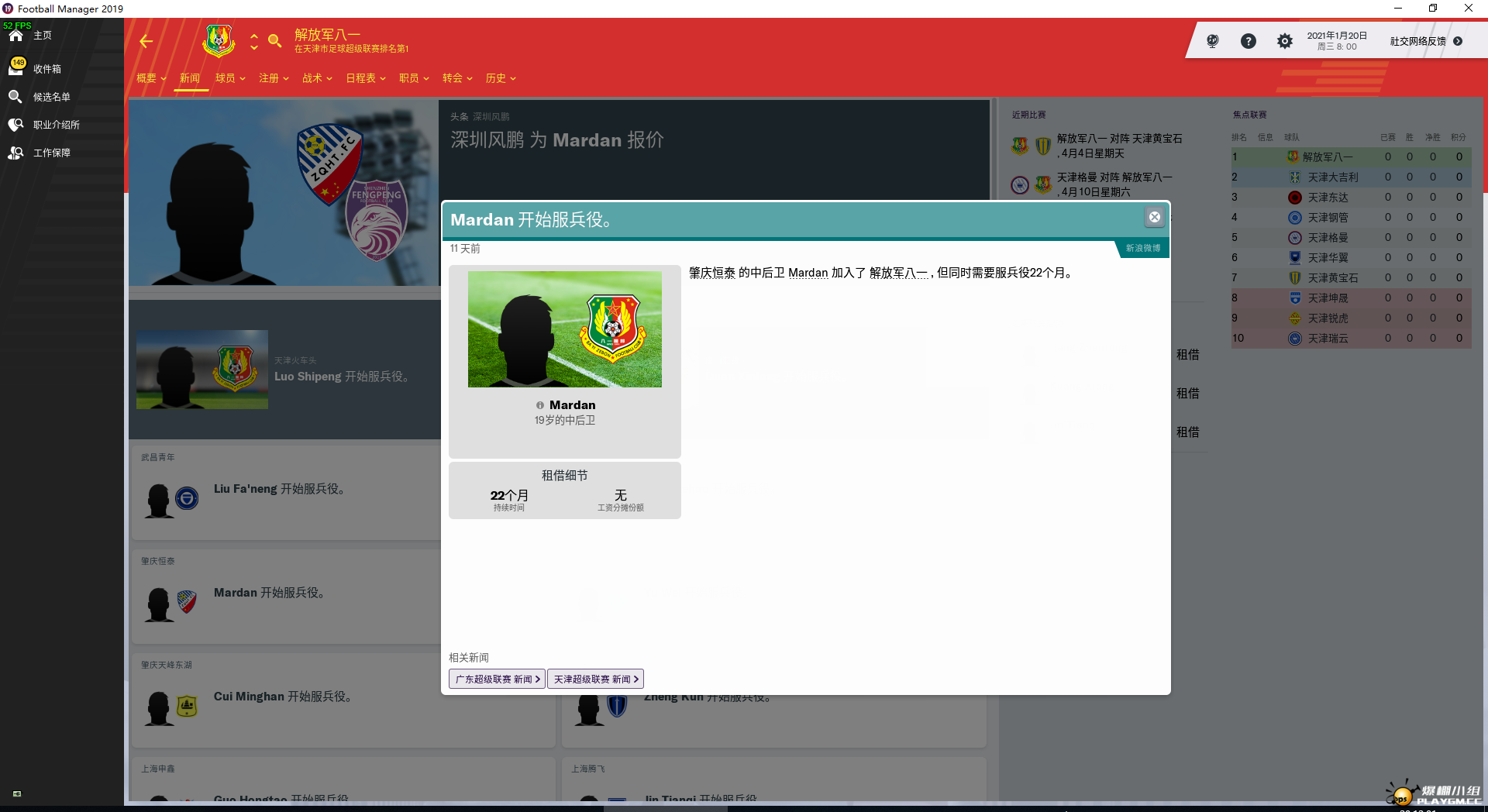1488x812 pixels.
Task: Open the settings gear icon
Action: [x=1284, y=41]
